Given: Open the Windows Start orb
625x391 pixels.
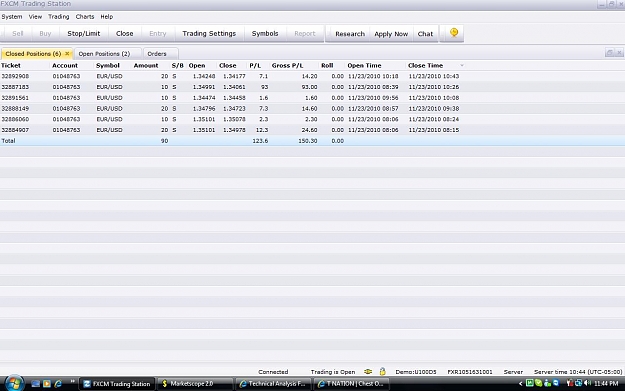Looking at the screenshot, I should click(14, 383).
